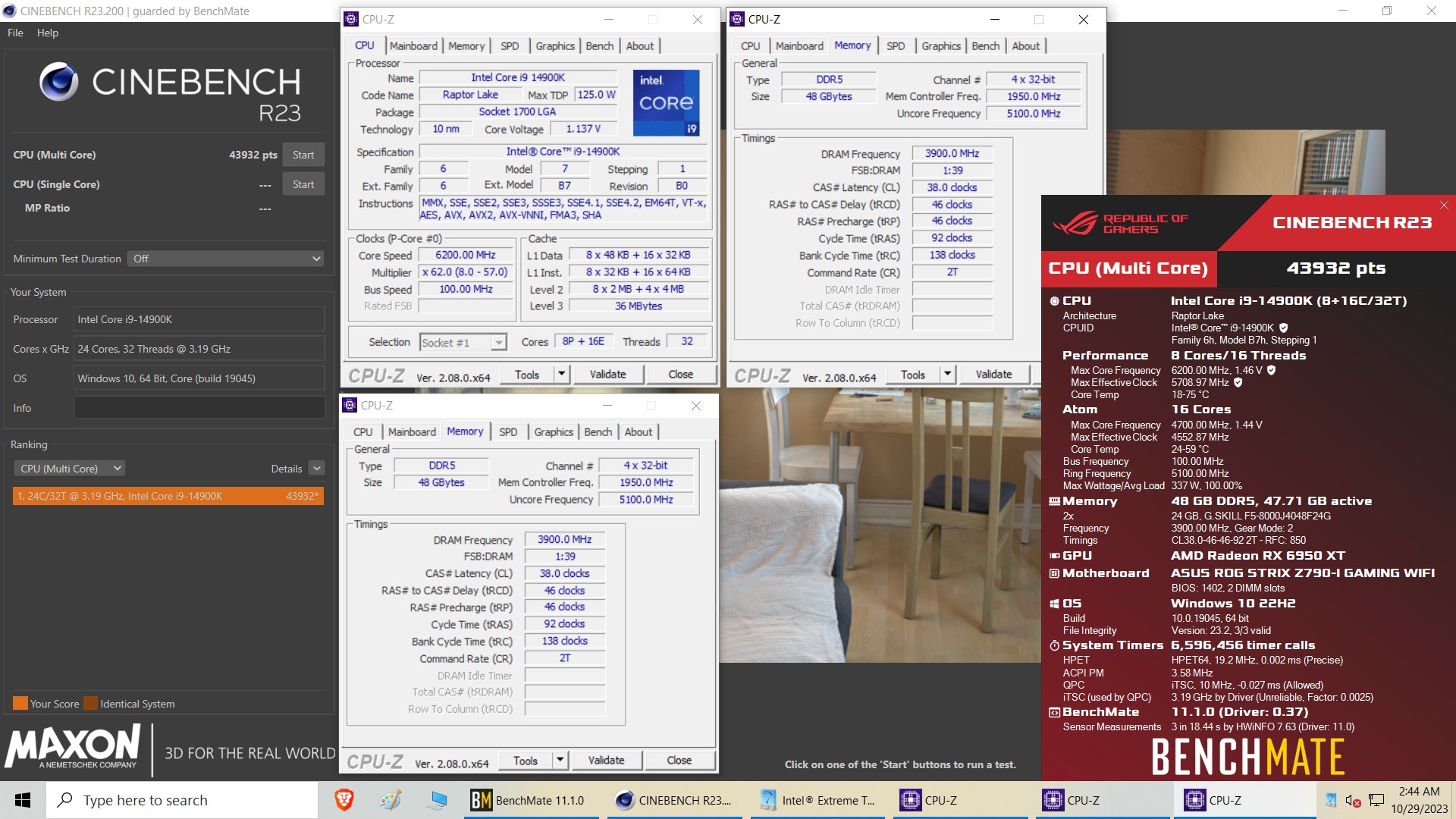This screenshot has height=819, width=1456.
Task: Launch Brave browser from taskbar
Action: point(344,800)
